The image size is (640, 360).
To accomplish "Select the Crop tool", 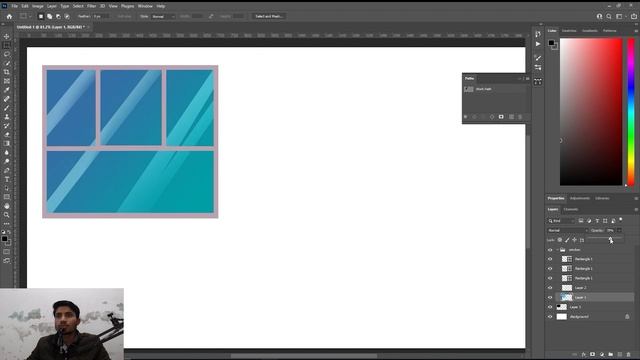I will coord(7,72).
